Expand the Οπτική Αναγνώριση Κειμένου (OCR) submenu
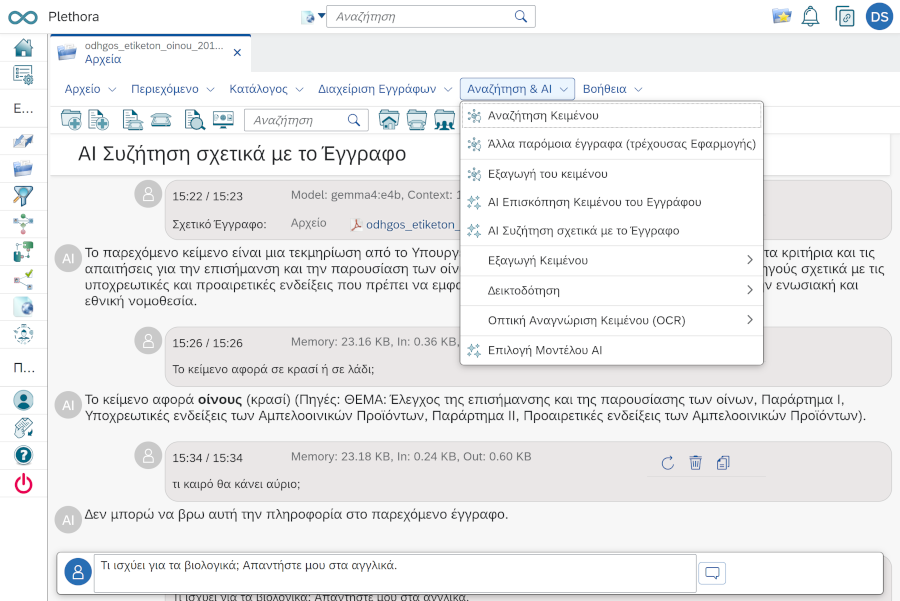 (612, 320)
